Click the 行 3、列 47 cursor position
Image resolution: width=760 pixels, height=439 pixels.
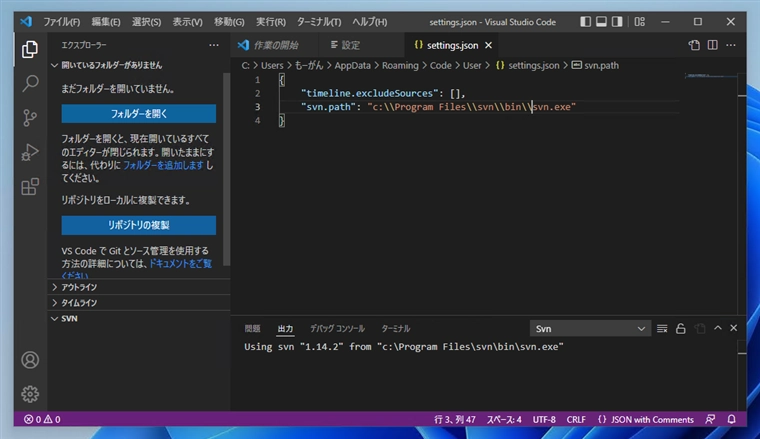click(455, 419)
